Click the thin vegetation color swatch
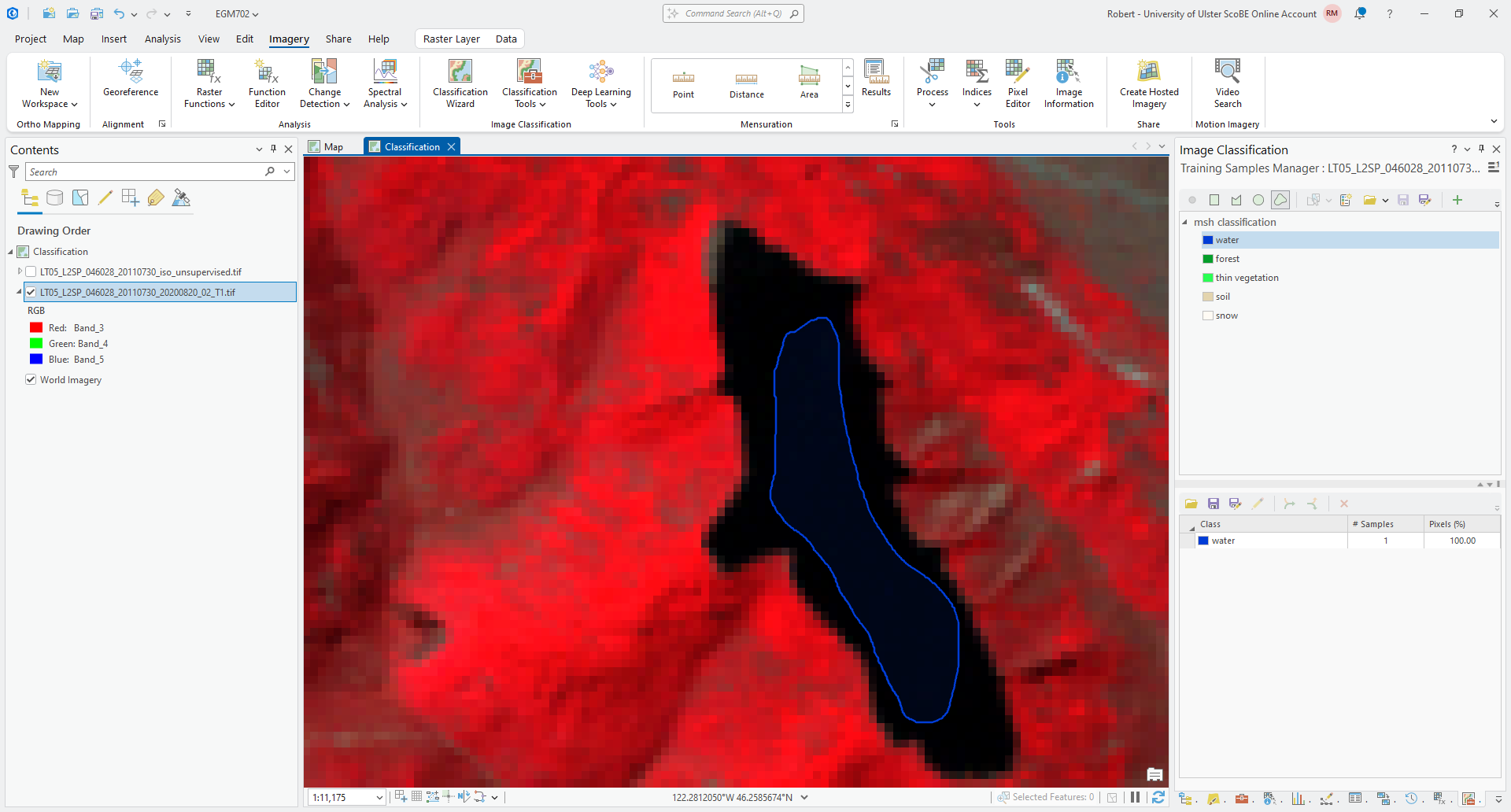 1207,278
